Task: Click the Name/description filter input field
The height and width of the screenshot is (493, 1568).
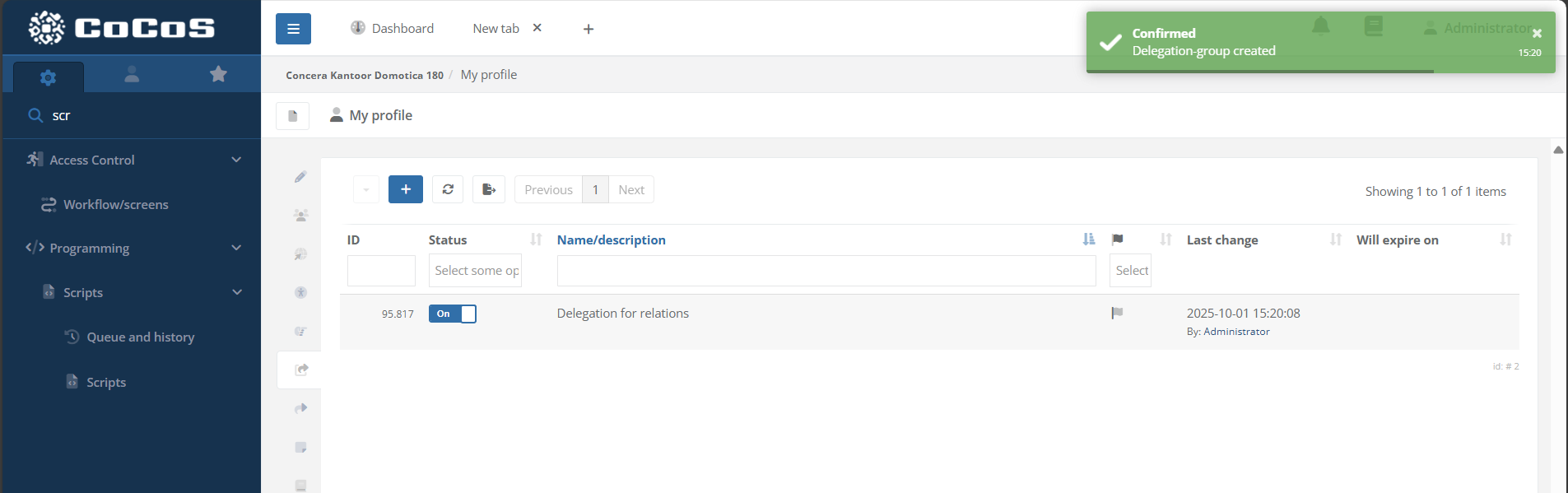Action: click(826, 271)
